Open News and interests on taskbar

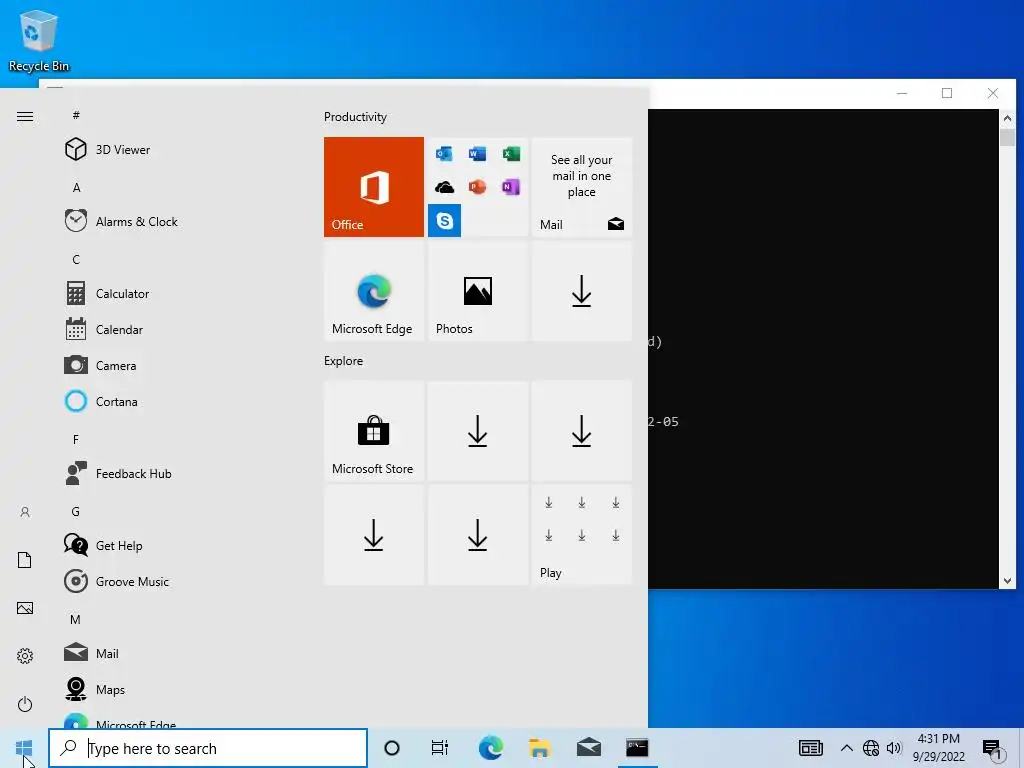810,748
